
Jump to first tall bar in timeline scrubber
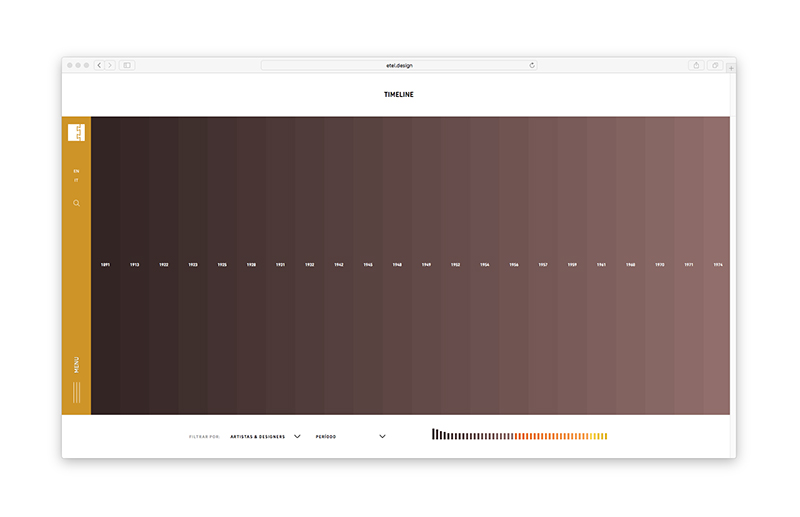(433, 434)
